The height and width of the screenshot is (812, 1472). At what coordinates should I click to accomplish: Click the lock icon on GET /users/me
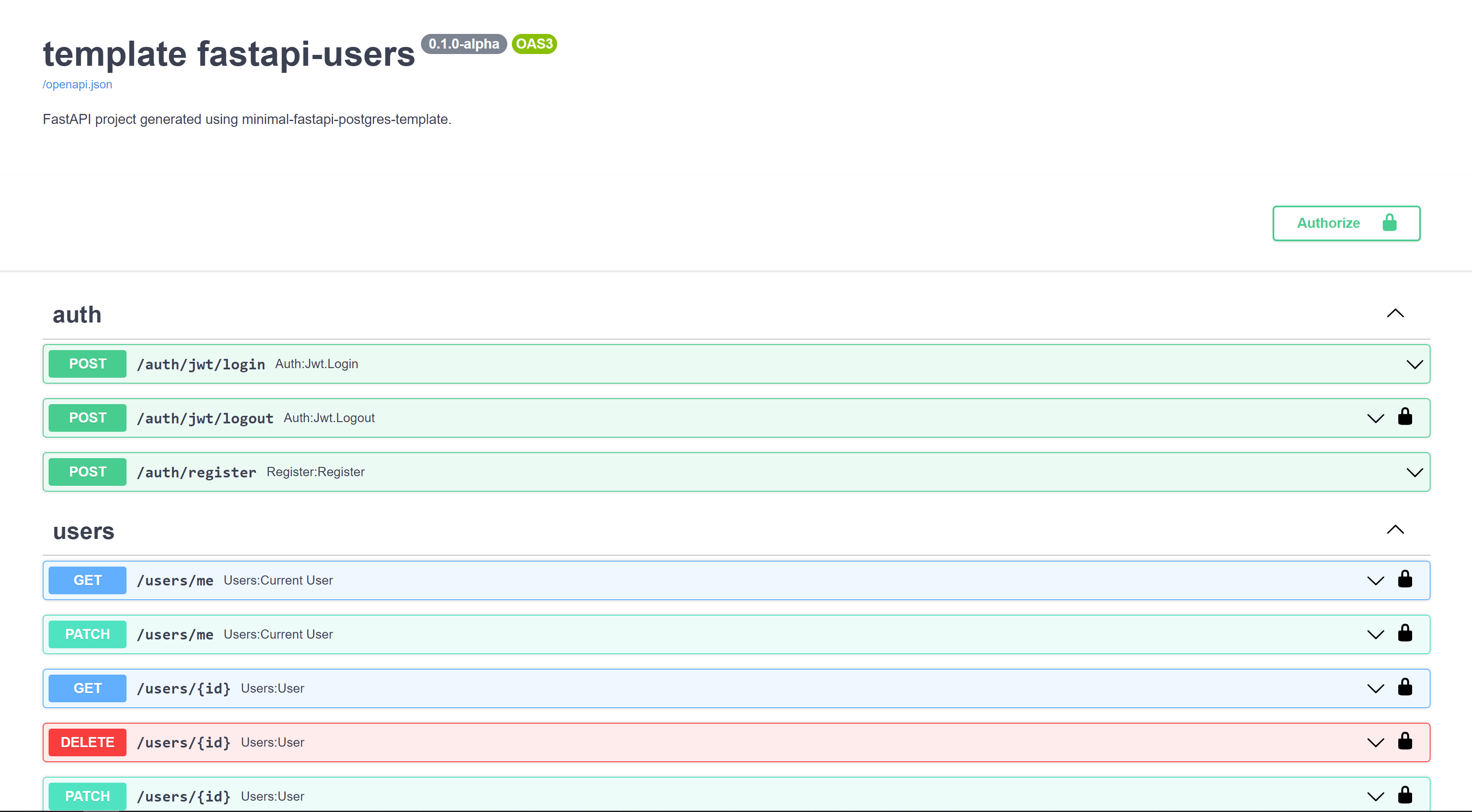click(1405, 580)
